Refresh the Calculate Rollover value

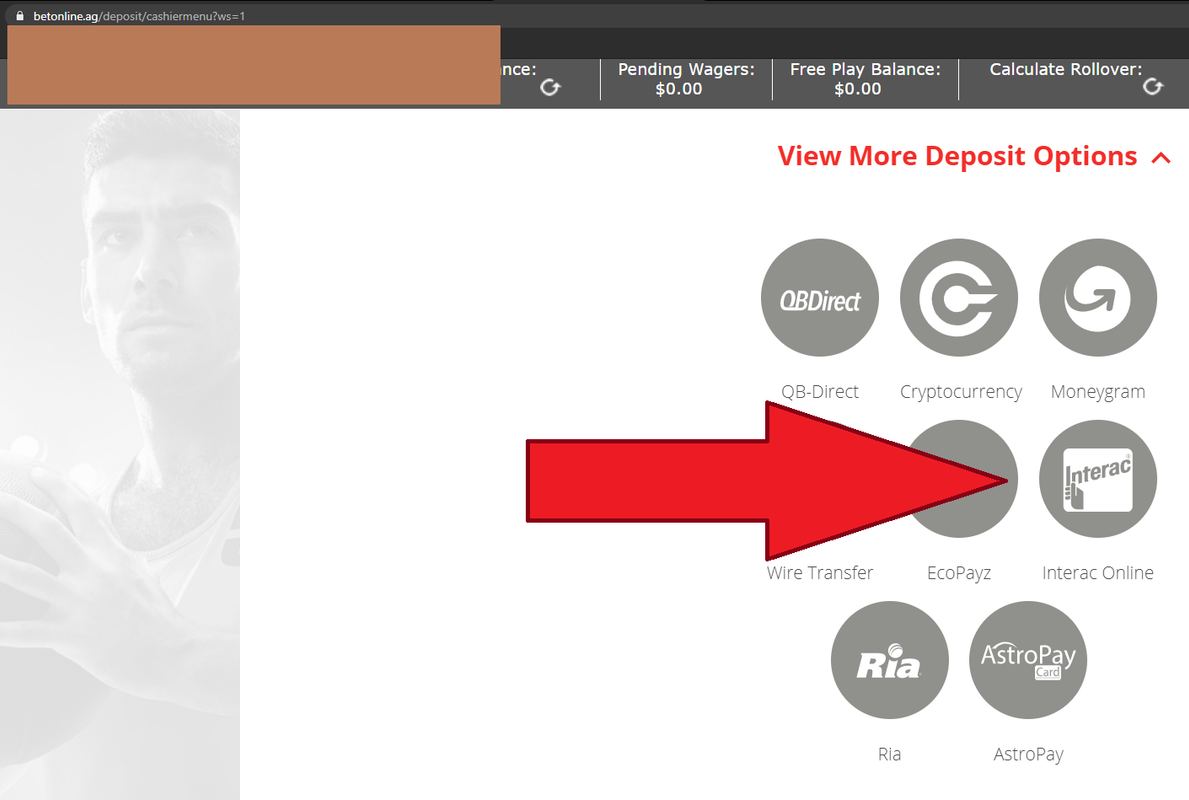click(1153, 87)
